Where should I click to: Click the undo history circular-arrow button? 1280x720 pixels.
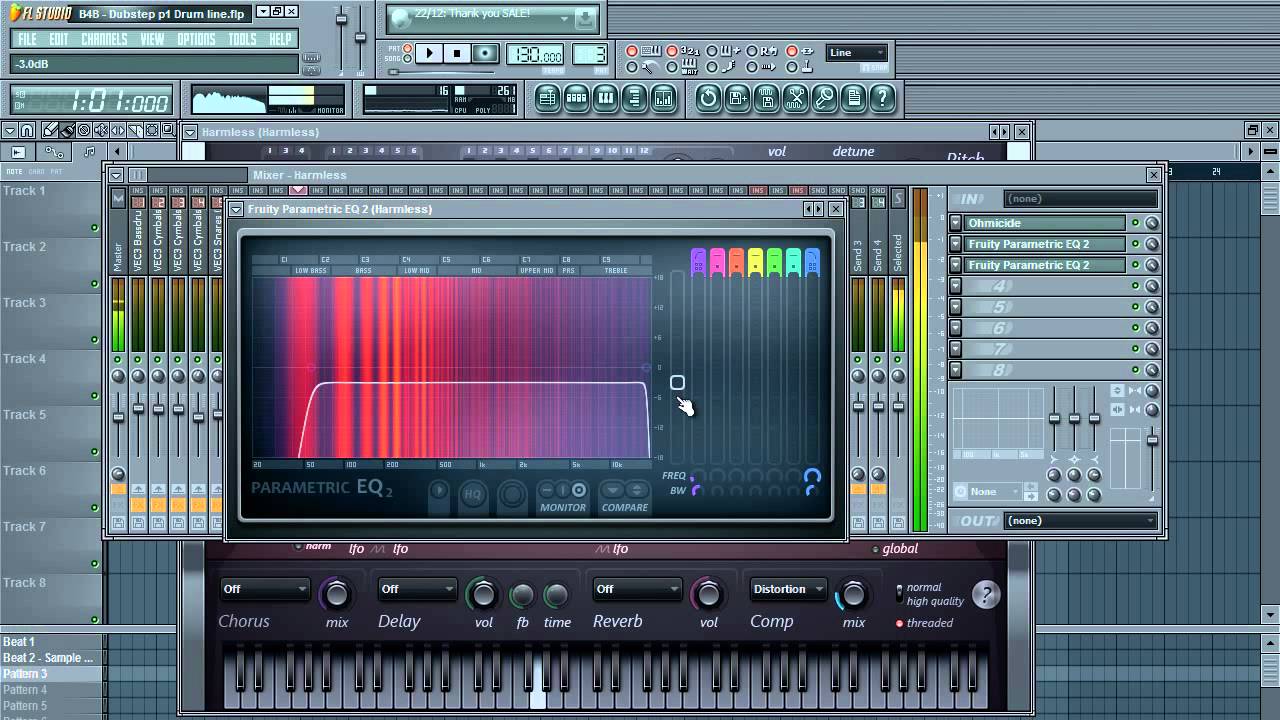708,98
